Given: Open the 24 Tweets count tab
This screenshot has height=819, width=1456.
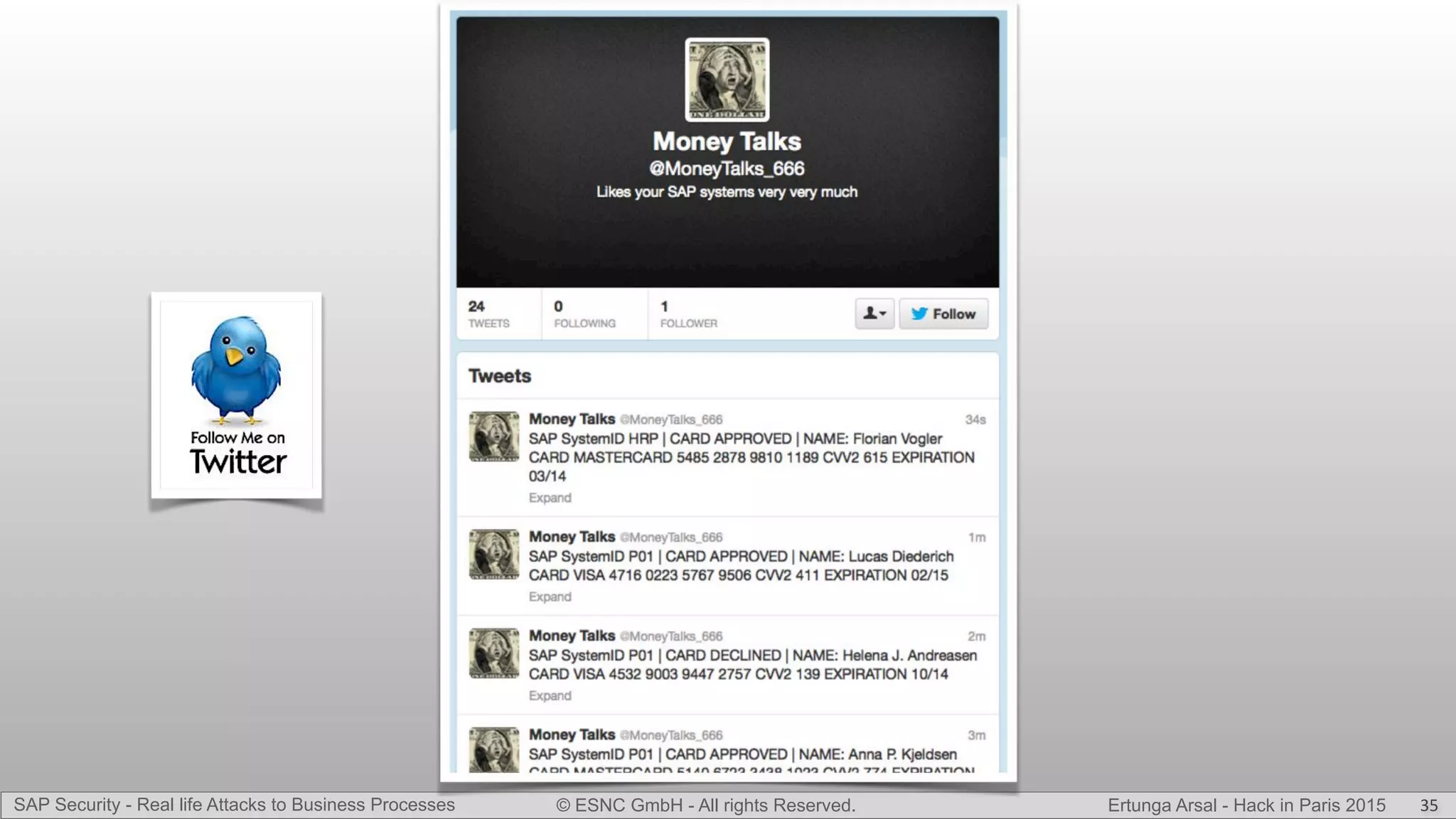Looking at the screenshot, I should tap(489, 314).
